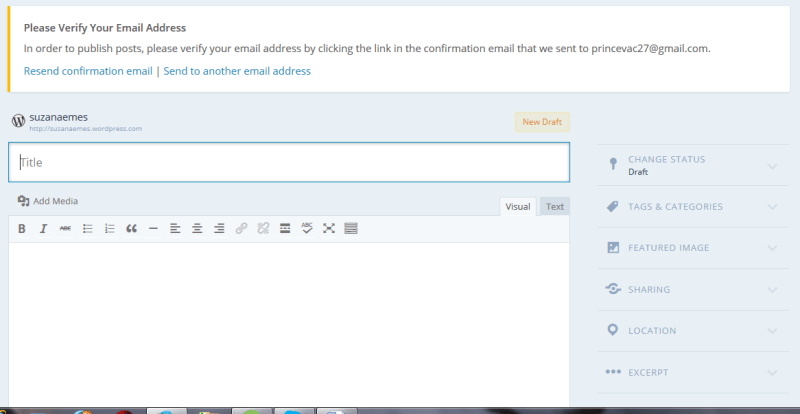Insert a numbered list

(109, 229)
